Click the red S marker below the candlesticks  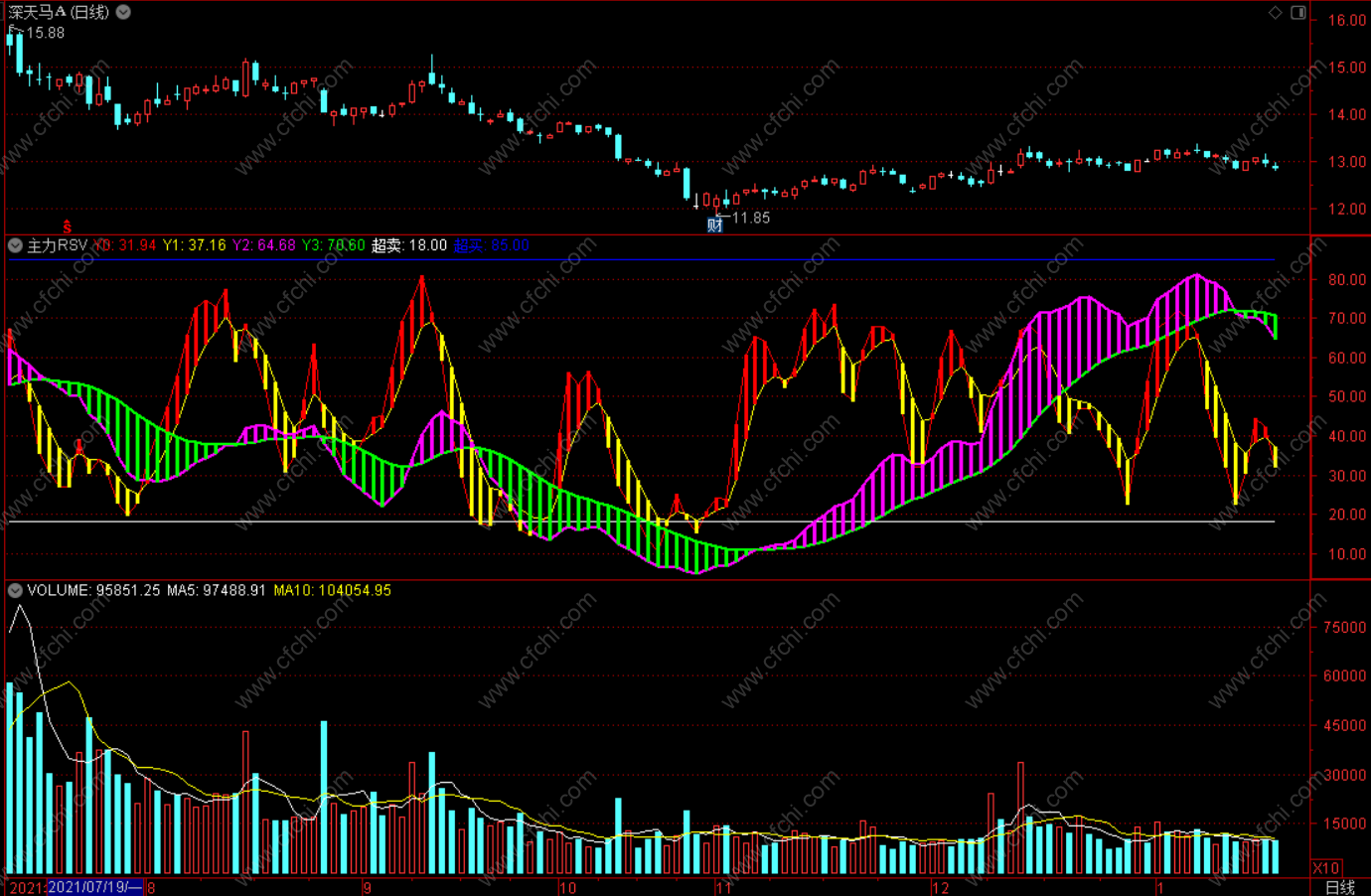click(x=67, y=227)
